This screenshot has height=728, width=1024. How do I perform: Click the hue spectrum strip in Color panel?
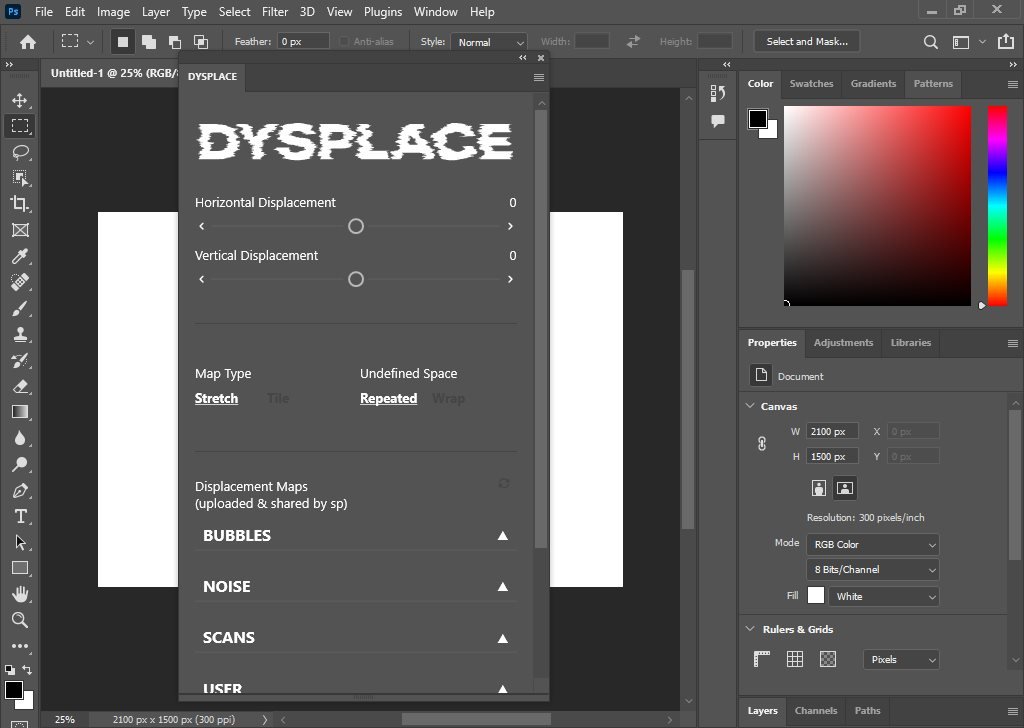997,206
